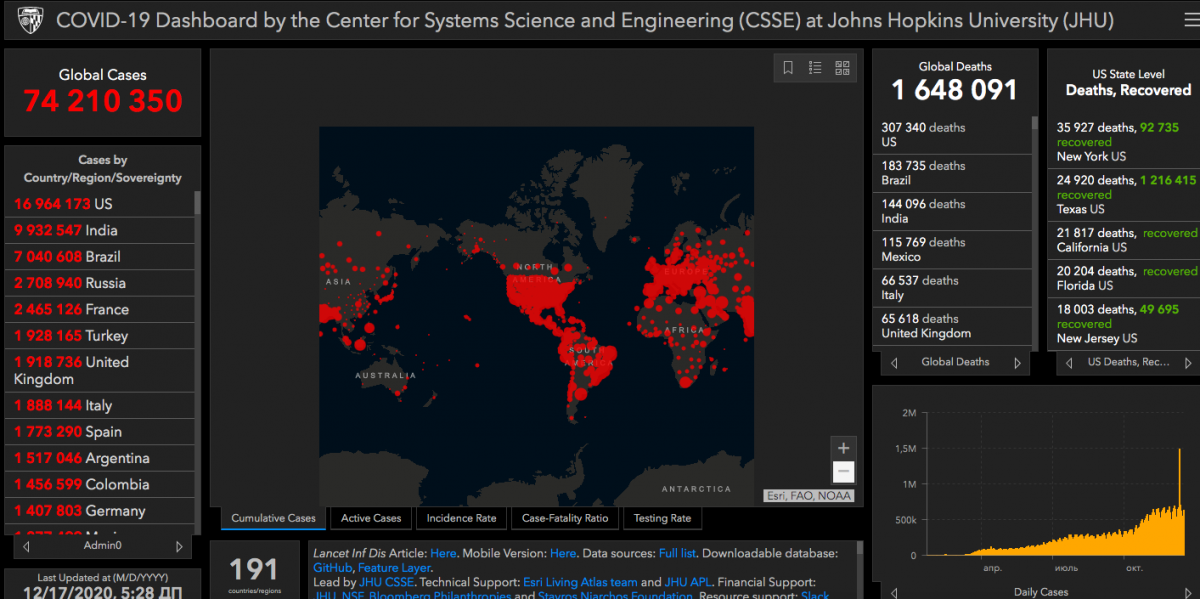
Task: Zoom out of the map with minus
Action: point(843,472)
